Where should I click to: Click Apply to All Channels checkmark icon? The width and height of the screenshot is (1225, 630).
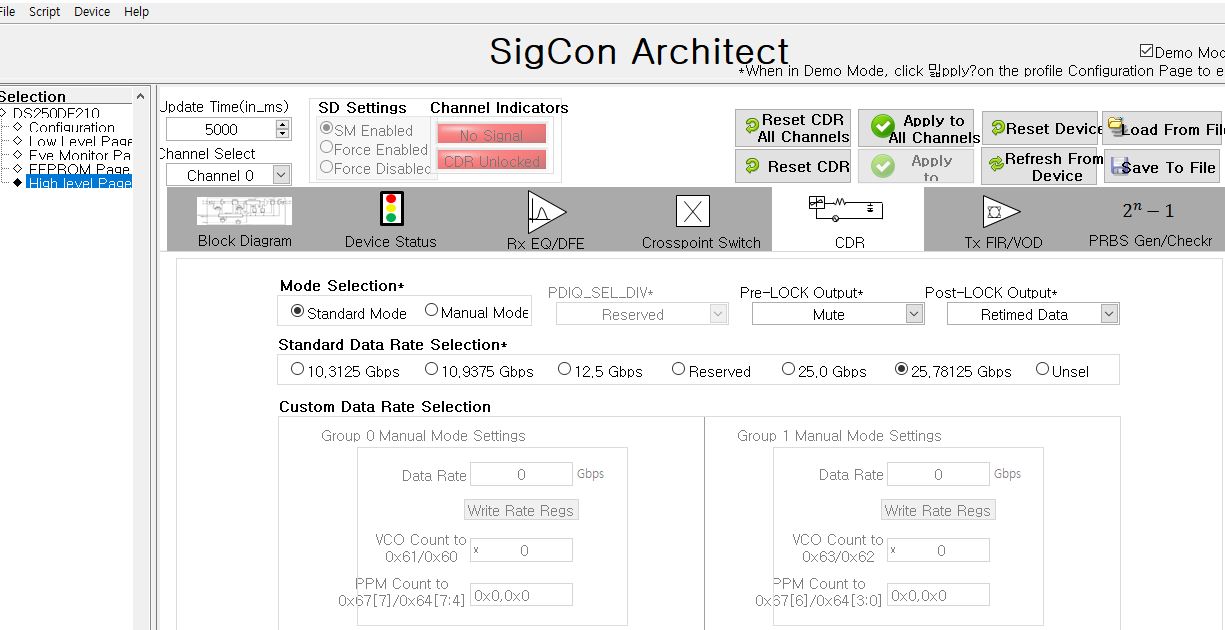click(x=882, y=127)
